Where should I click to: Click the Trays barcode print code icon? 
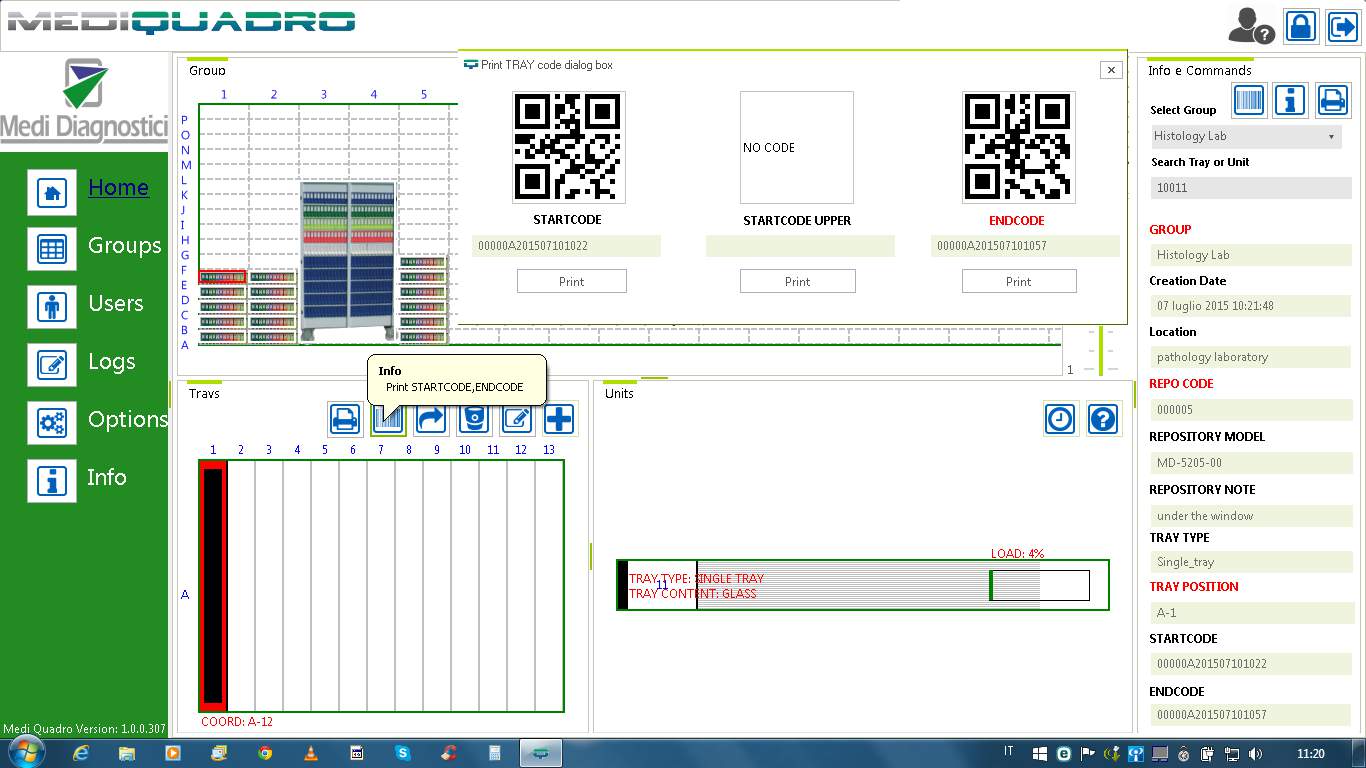pyautogui.click(x=388, y=419)
